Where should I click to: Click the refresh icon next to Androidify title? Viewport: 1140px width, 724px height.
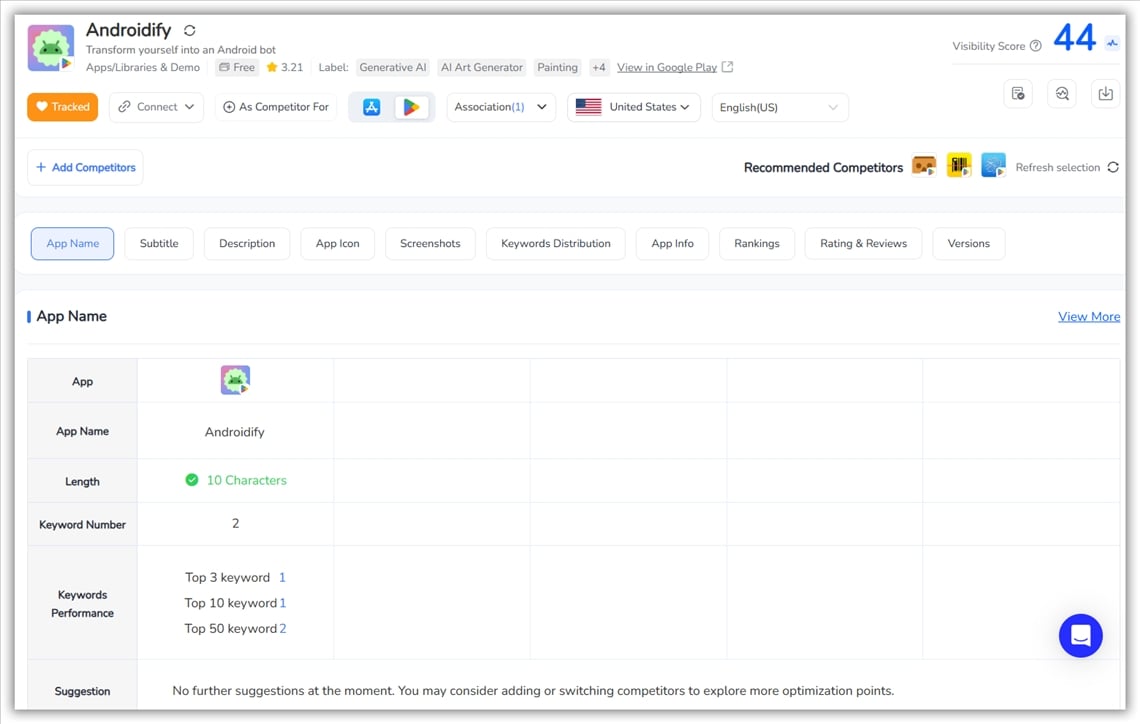point(190,31)
